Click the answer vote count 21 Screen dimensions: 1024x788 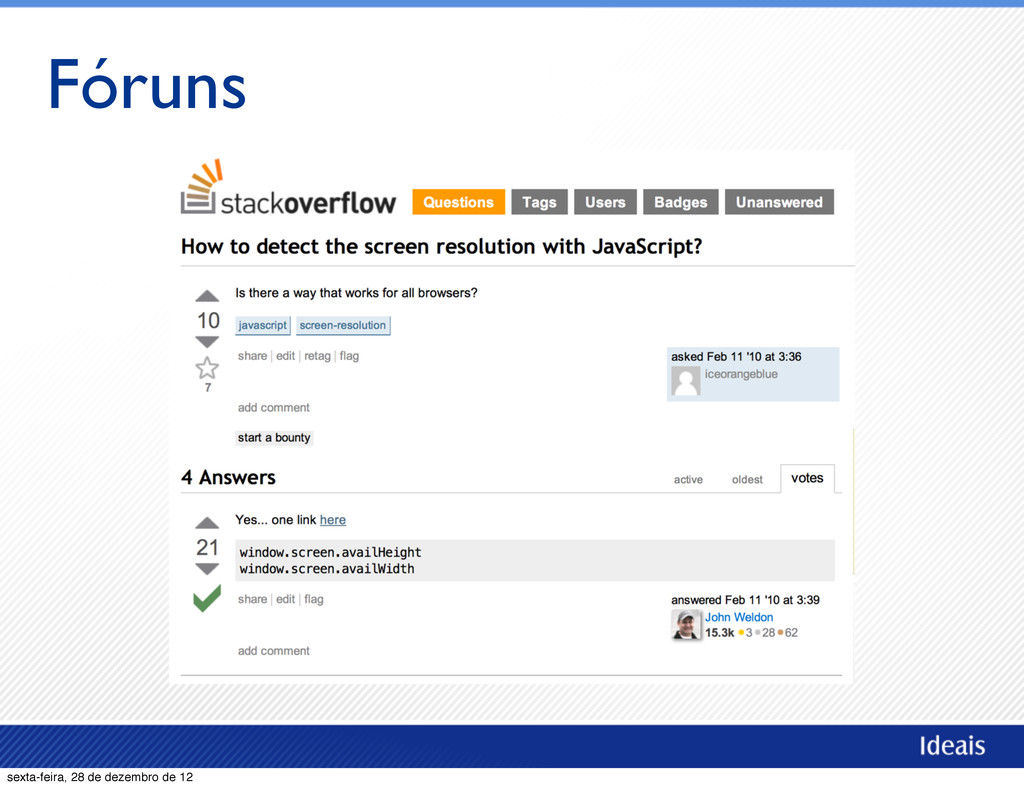click(207, 547)
